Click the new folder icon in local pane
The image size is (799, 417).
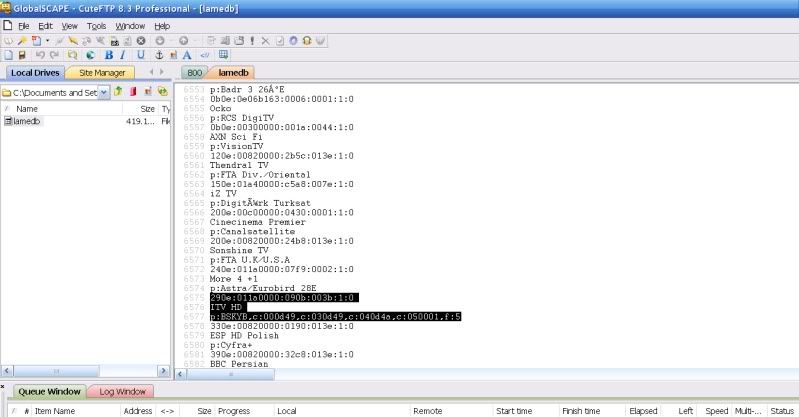pos(148,92)
